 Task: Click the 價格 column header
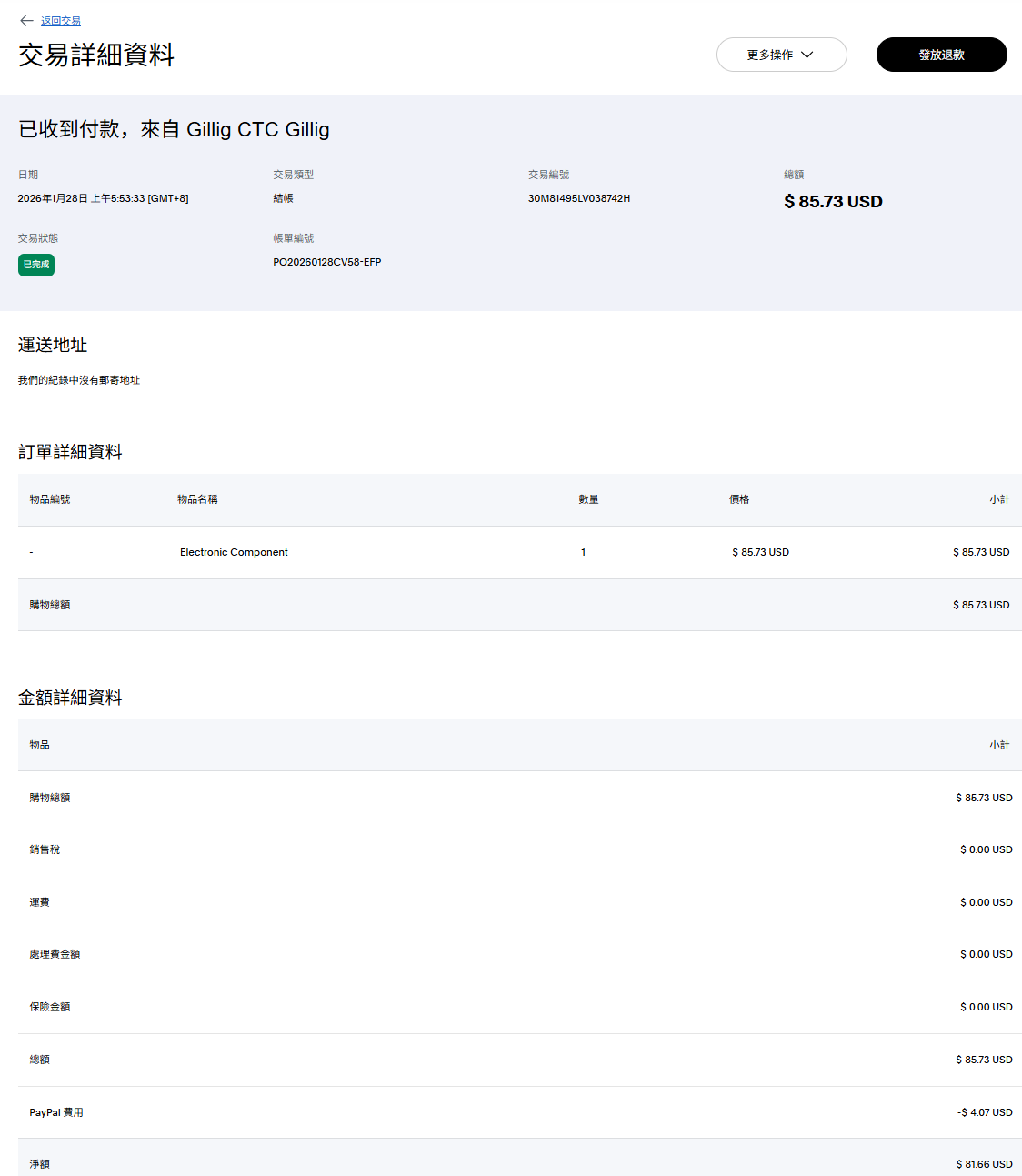click(739, 499)
